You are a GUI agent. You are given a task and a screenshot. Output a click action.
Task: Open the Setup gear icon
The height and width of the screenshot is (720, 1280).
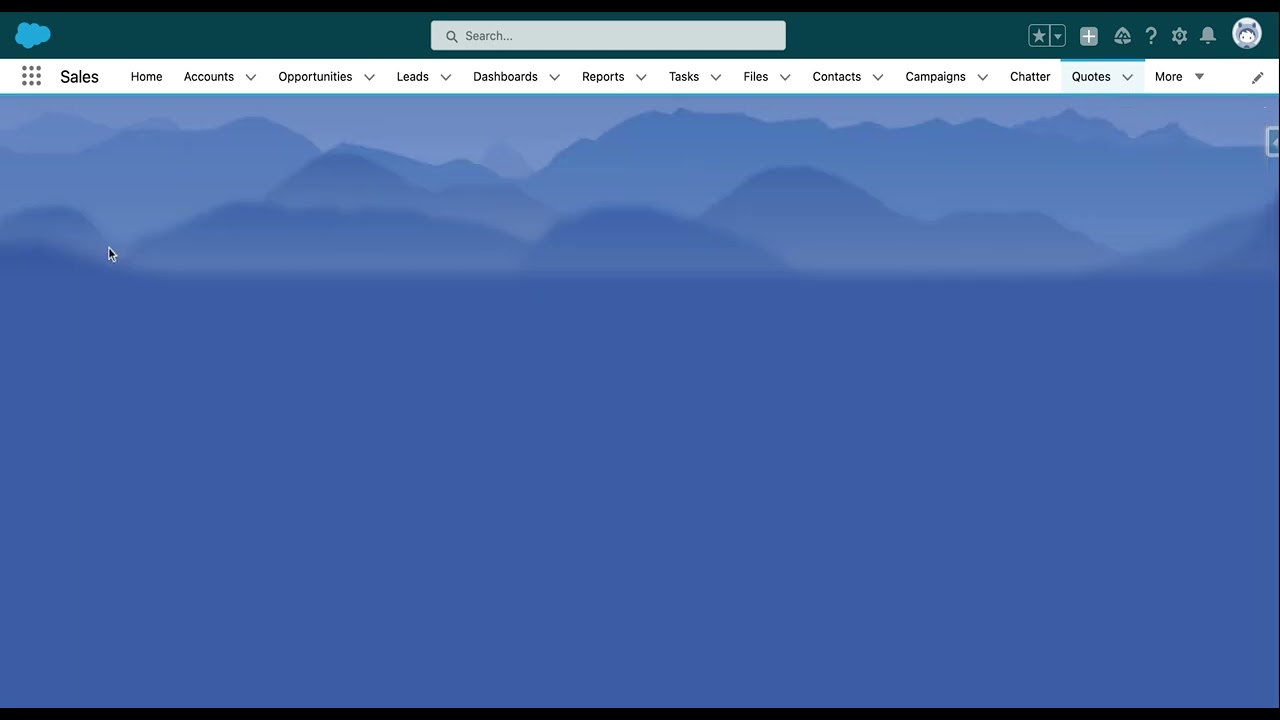1179,36
